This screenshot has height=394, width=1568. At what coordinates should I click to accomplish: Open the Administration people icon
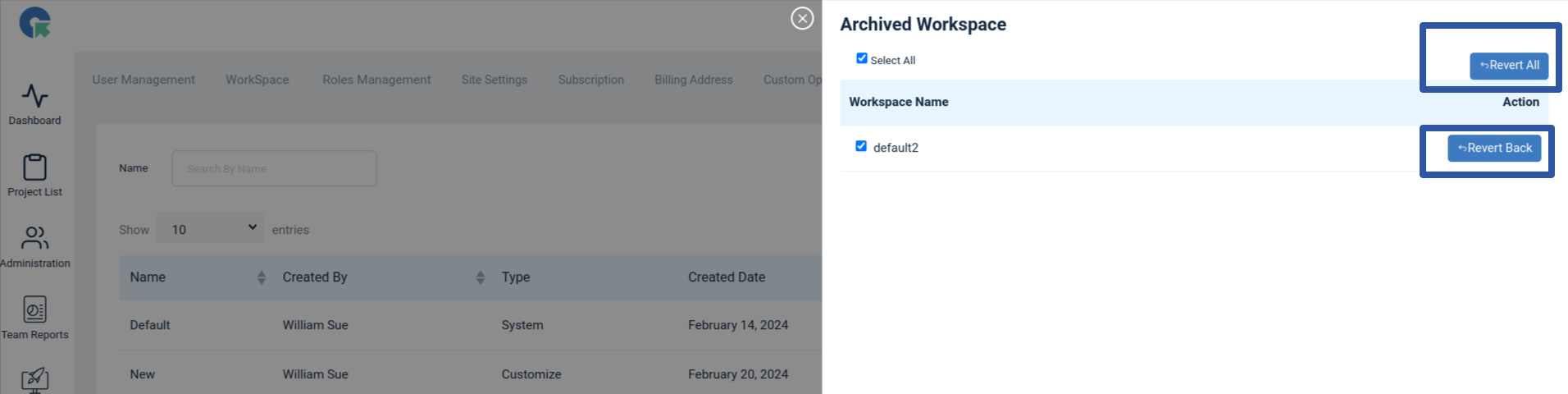pos(34,238)
